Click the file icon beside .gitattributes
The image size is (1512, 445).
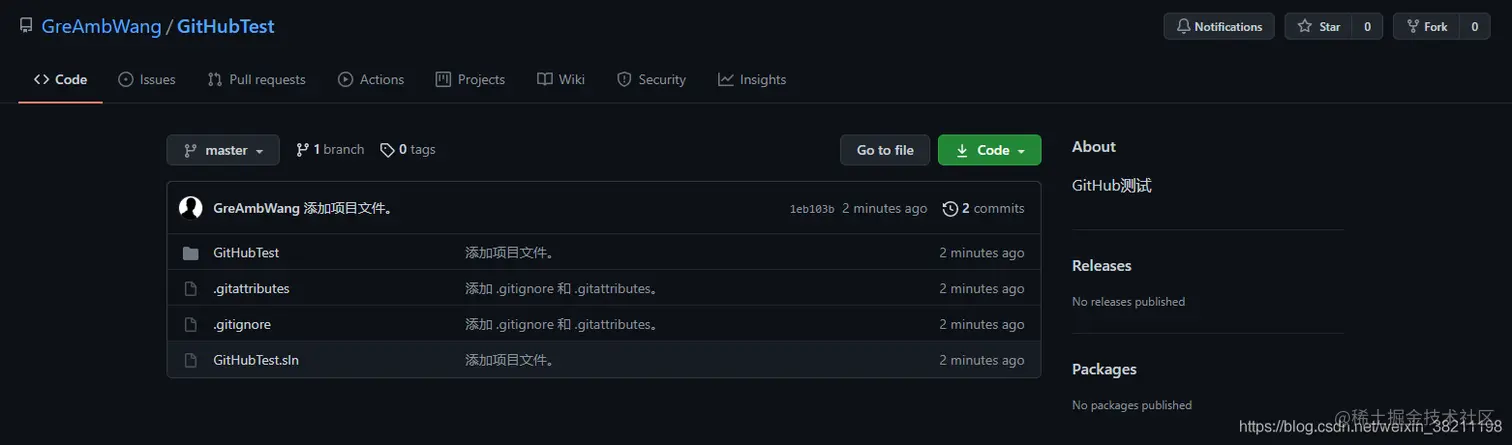pyautogui.click(x=190, y=289)
